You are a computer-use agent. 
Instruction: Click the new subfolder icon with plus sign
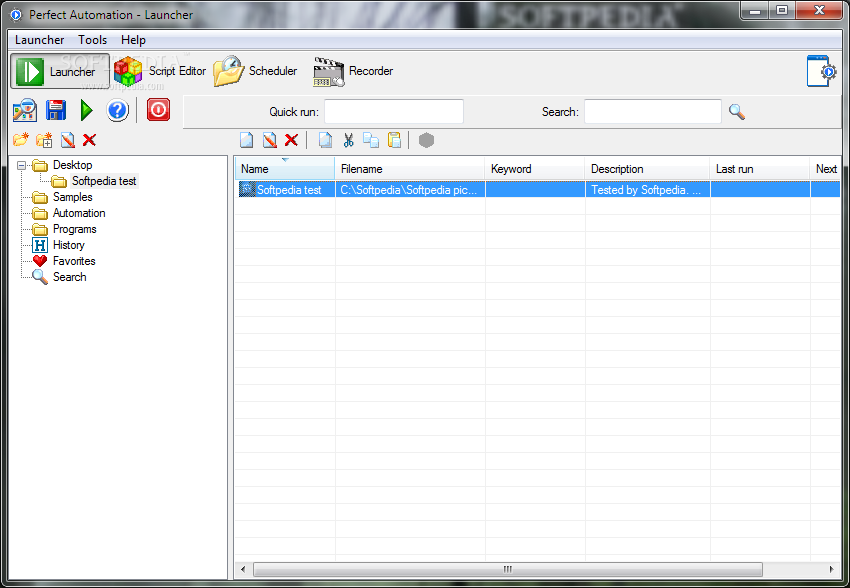[x=44, y=140]
